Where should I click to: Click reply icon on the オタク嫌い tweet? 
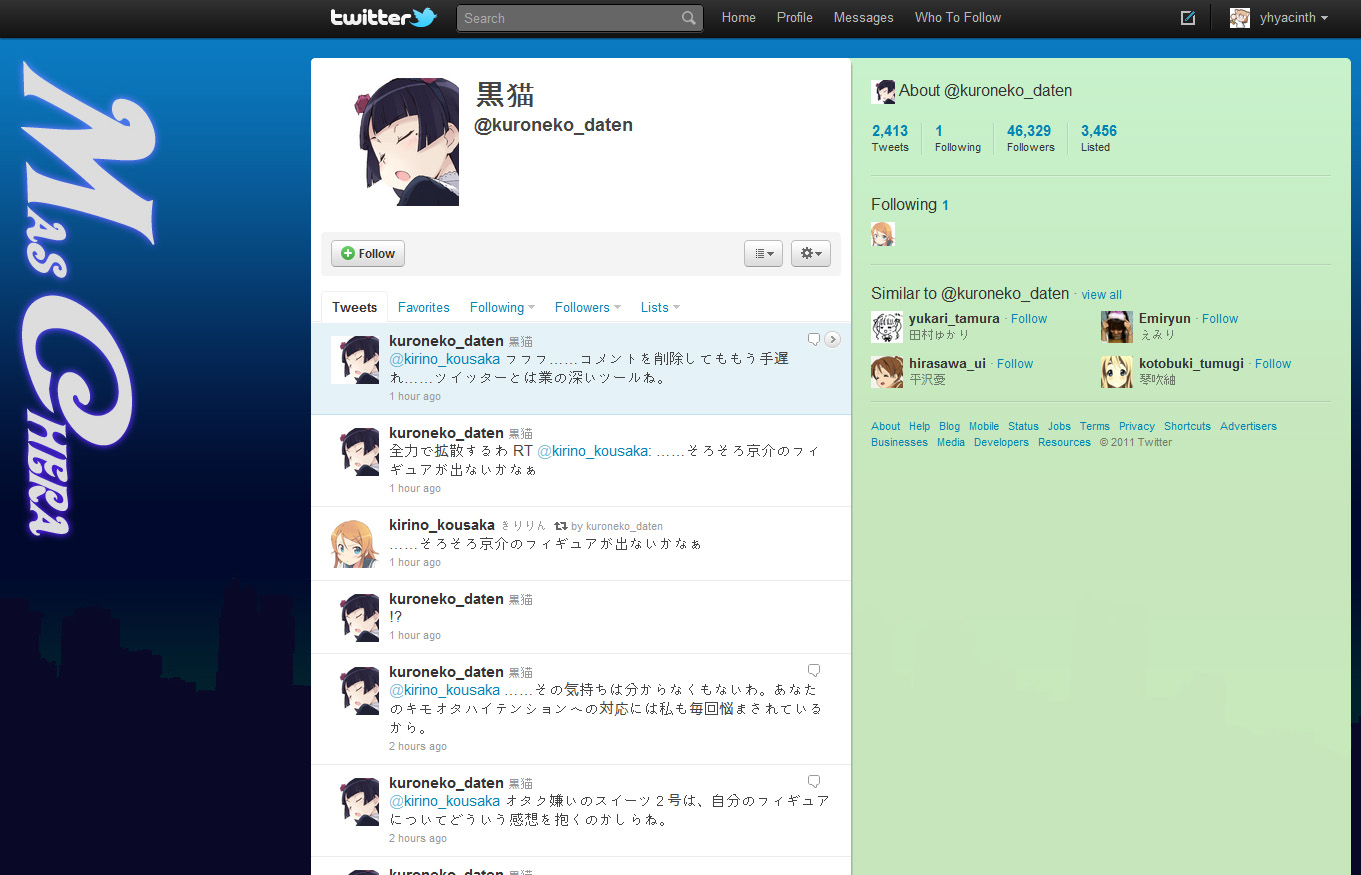[814, 781]
